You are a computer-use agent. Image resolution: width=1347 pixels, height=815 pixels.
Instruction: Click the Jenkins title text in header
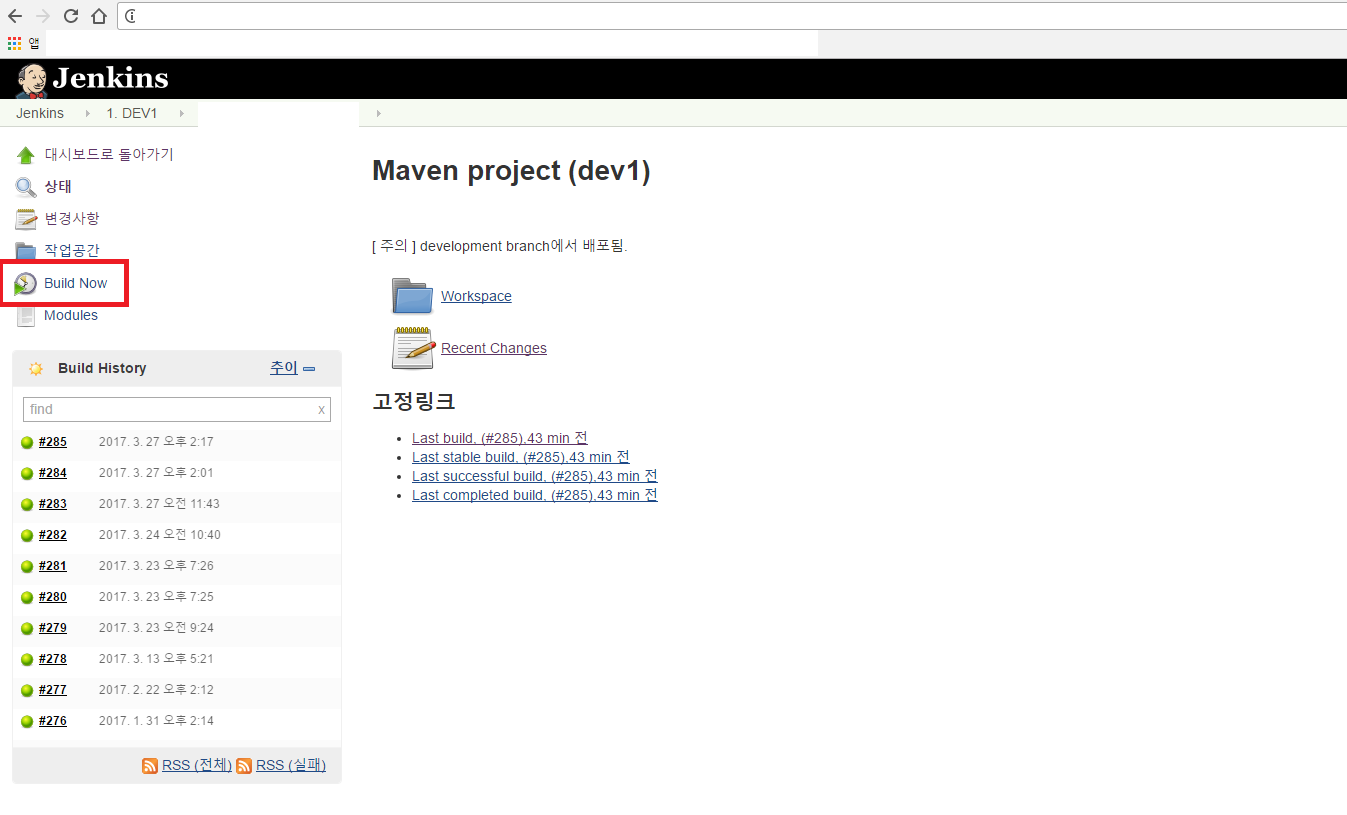pos(110,79)
